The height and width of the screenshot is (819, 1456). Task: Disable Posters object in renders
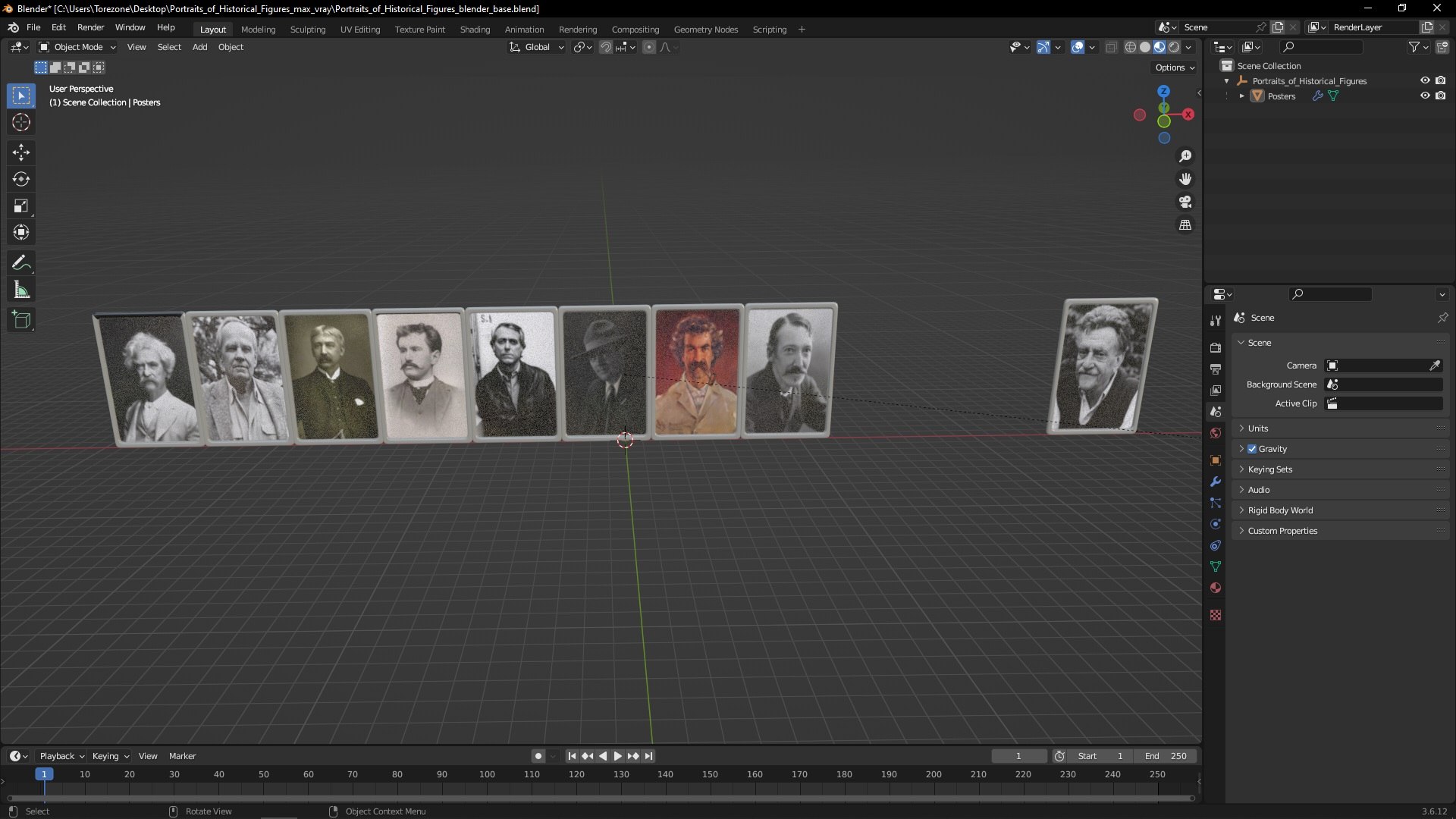(x=1440, y=96)
